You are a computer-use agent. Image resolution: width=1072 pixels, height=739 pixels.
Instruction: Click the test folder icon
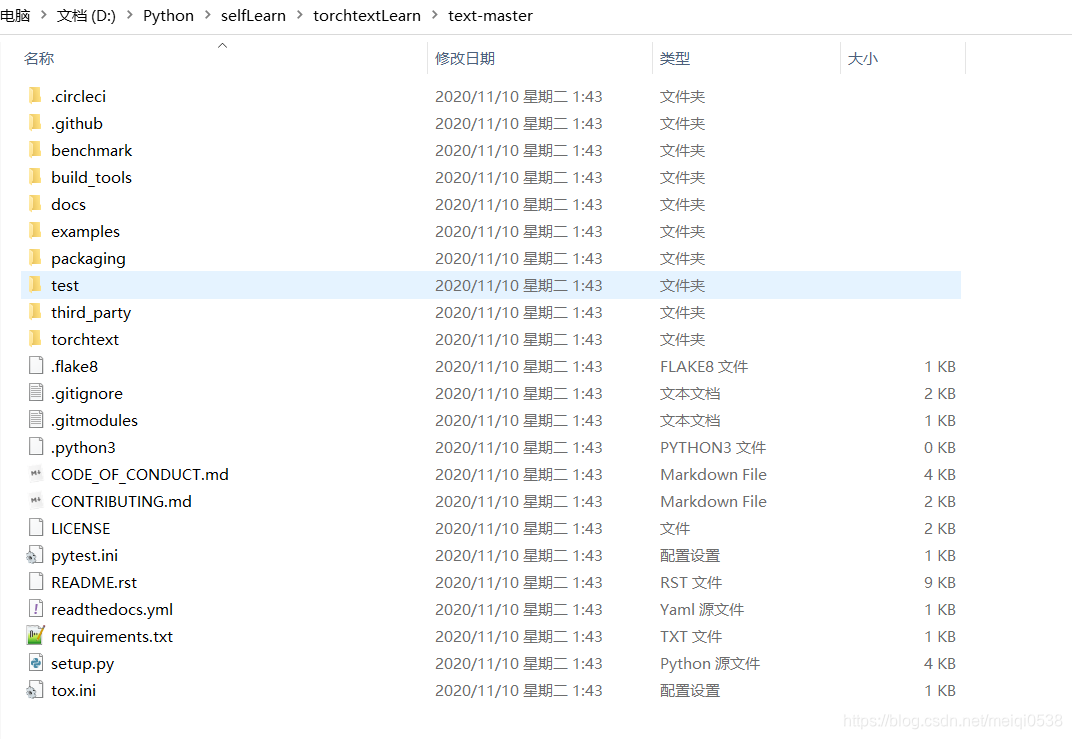(36, 284)
